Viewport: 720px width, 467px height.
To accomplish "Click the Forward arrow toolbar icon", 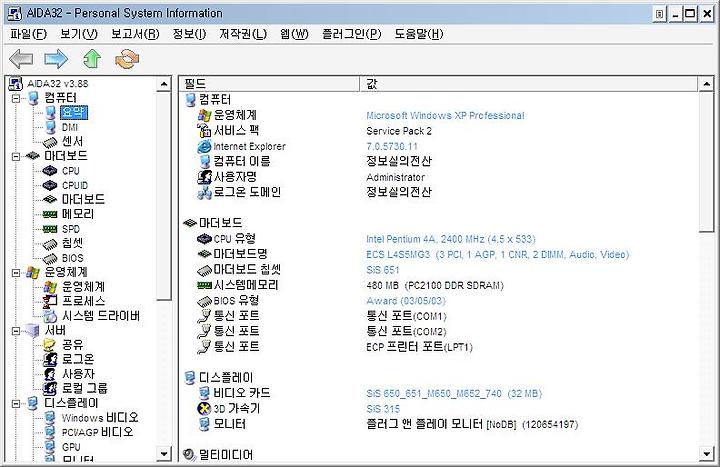I will click(x=56, y=59).
